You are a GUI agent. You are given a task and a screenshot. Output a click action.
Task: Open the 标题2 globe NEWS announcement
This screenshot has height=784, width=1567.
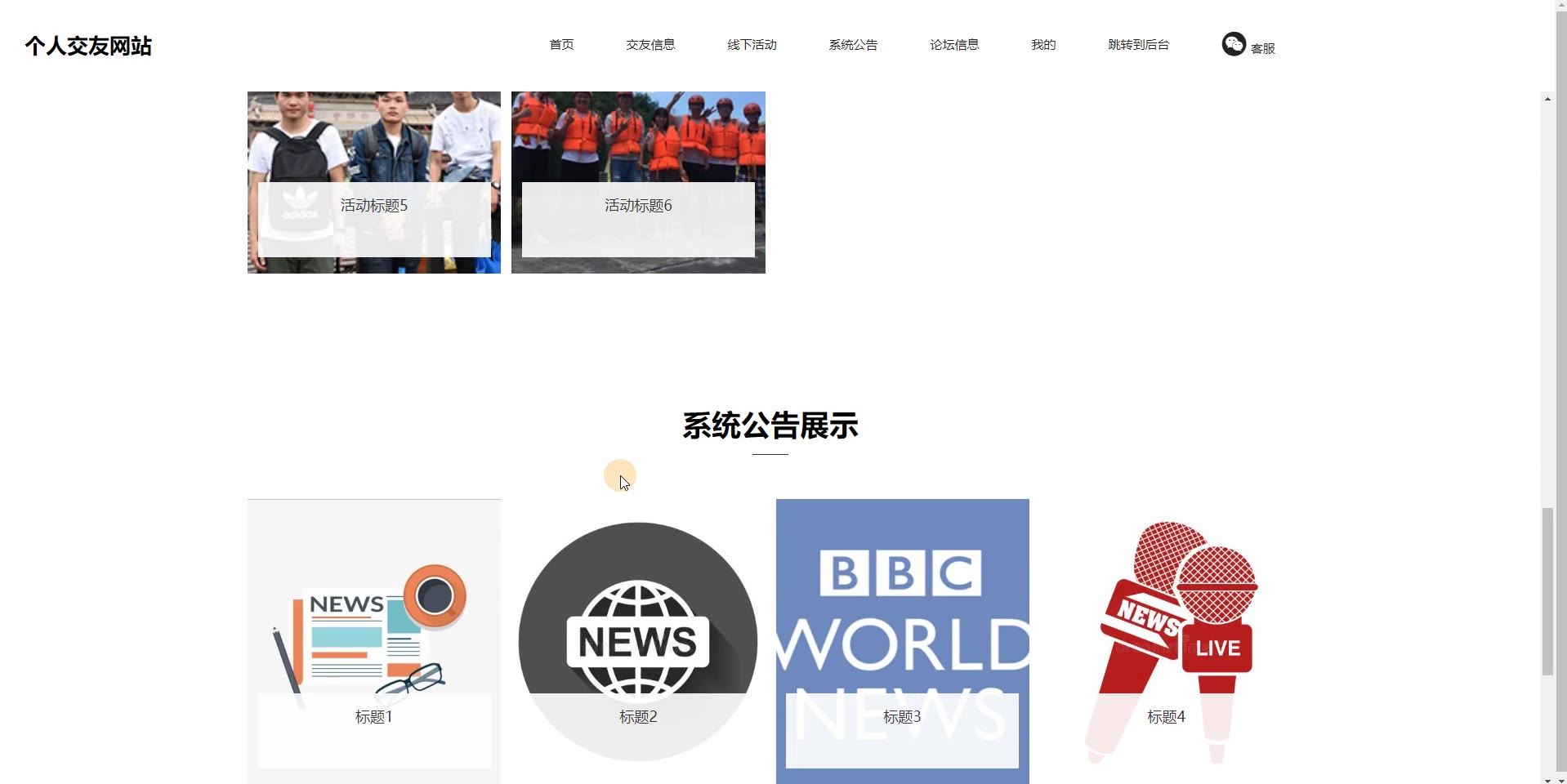coord(638,641)
